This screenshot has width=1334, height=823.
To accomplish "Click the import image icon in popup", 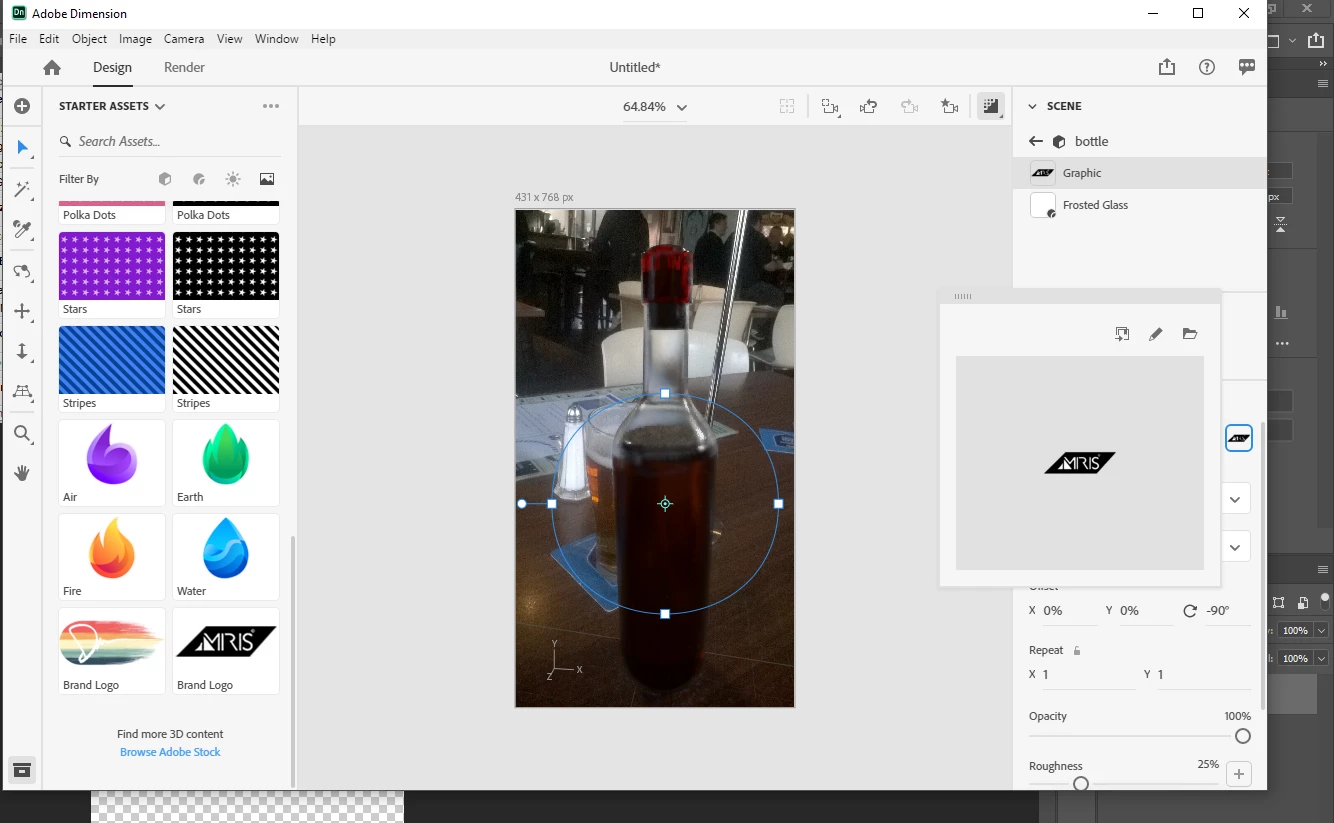I will click(x=1122, y=334).
